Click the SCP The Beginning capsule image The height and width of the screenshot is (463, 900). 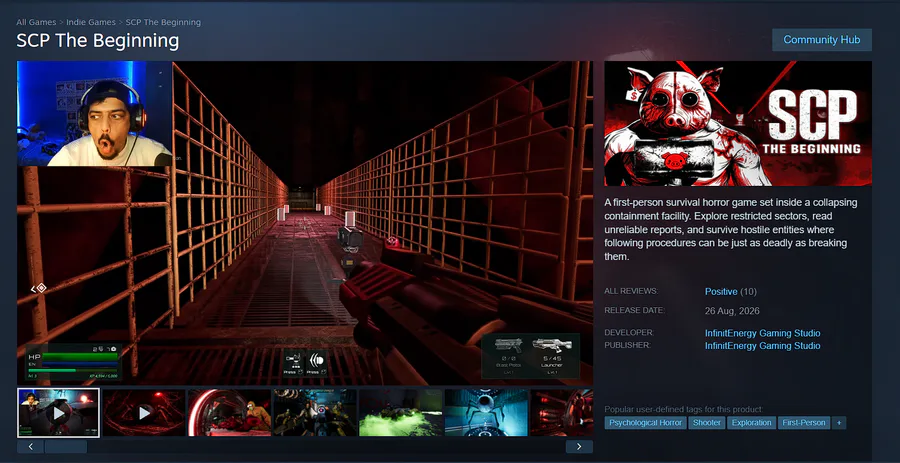click(x=738, y=123)
